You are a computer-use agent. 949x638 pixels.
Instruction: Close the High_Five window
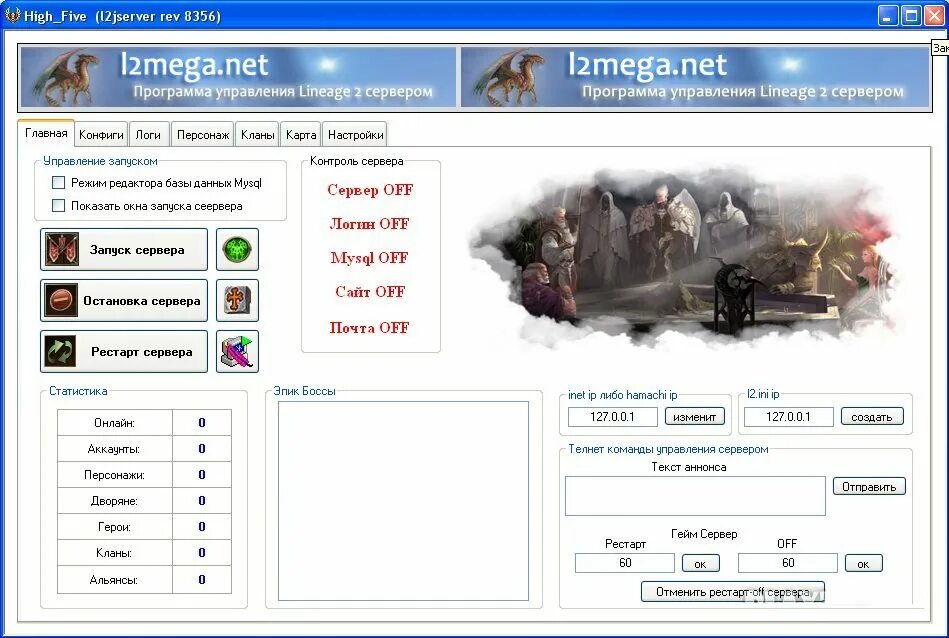click(934, 16)
